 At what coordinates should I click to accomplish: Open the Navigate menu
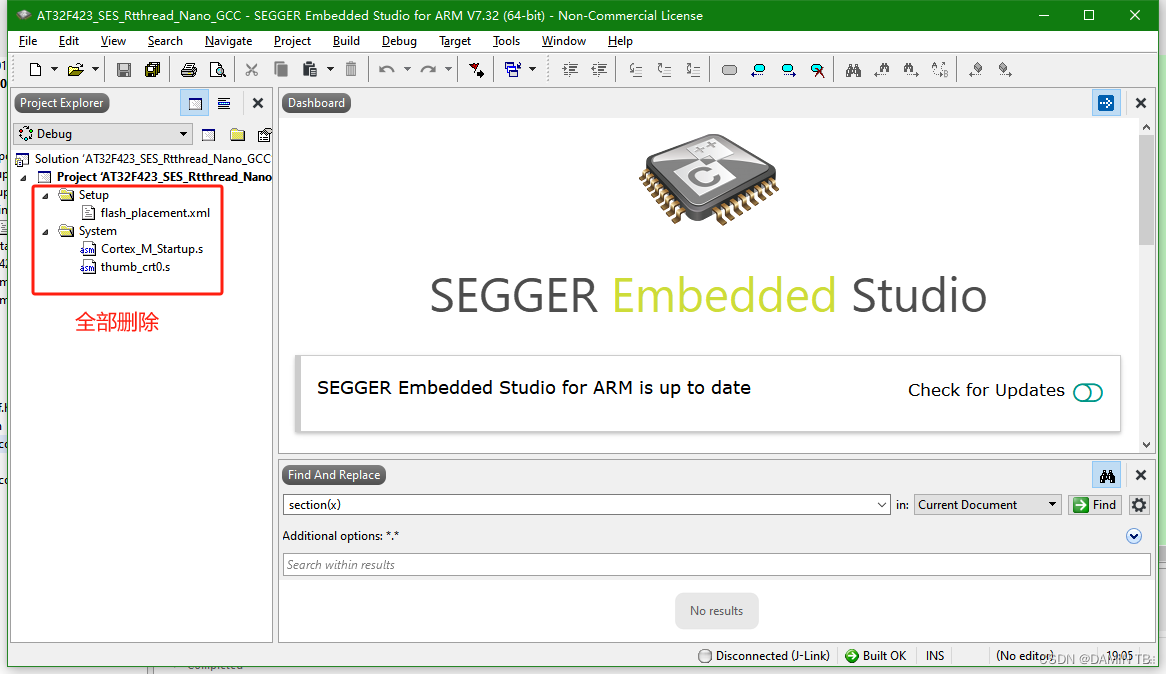pos(228,41)
